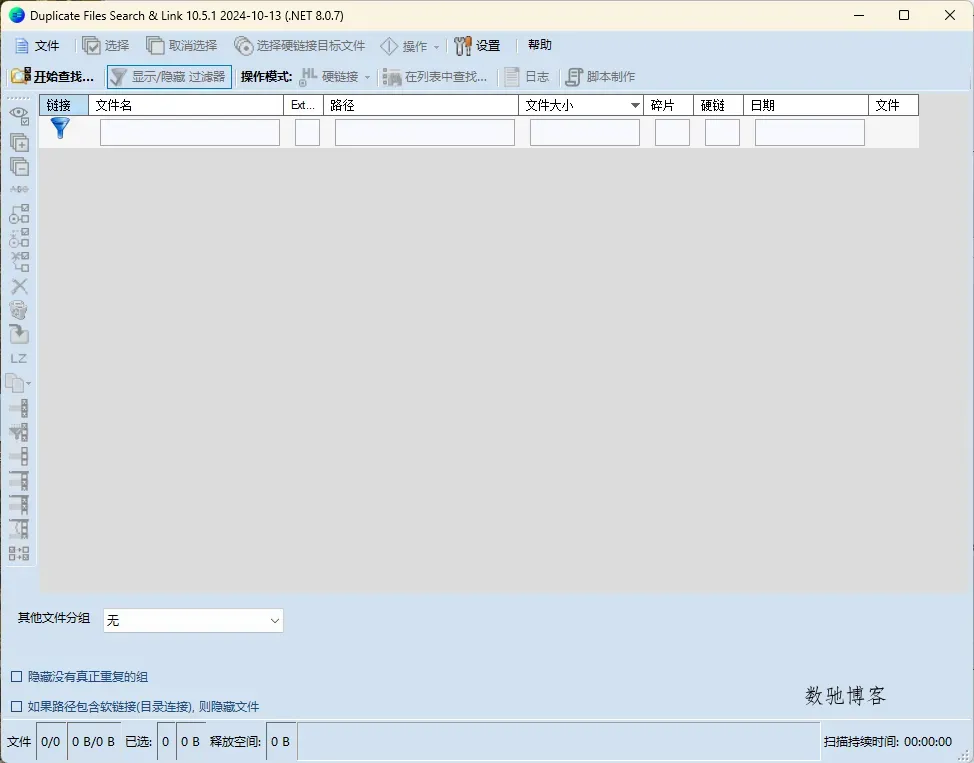Viewport: 974px width, 763px height.
Task: Open the 其他文件分组 combo box
Action: point(193,621)
